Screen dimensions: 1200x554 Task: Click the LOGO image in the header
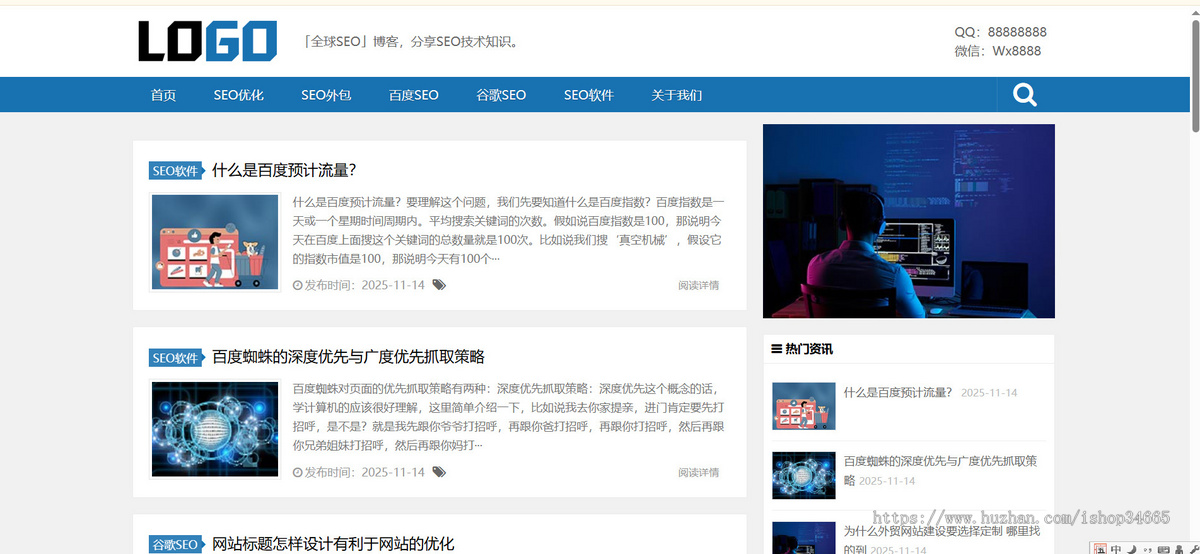pos(207,41)
